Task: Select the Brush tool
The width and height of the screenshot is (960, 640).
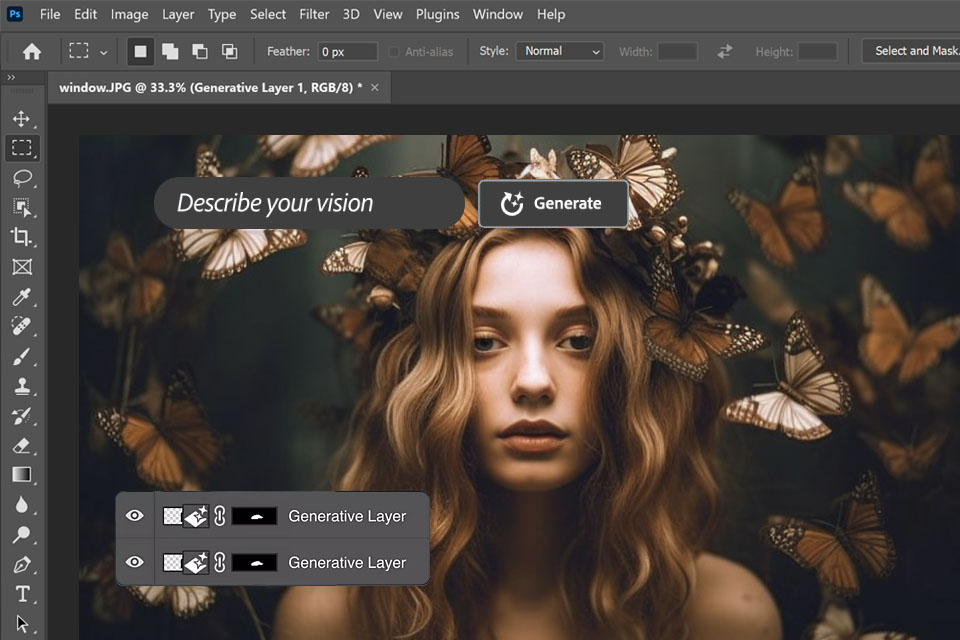Action: coord(22,356)
